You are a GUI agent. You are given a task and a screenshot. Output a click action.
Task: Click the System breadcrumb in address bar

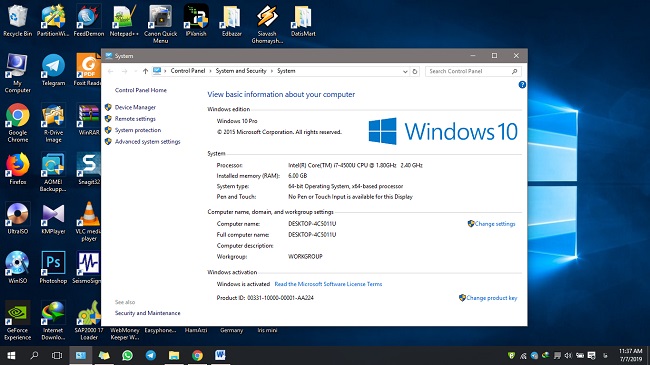click(x=286, y=71)
